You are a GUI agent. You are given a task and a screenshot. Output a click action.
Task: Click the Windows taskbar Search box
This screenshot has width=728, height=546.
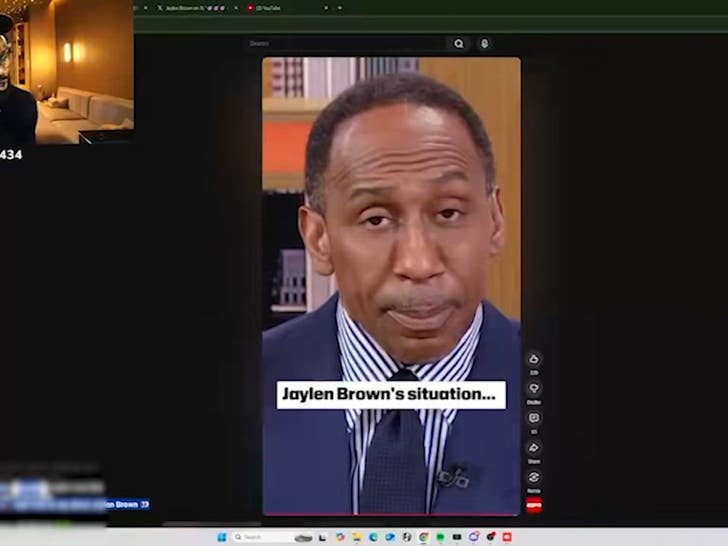coord(272,537)
